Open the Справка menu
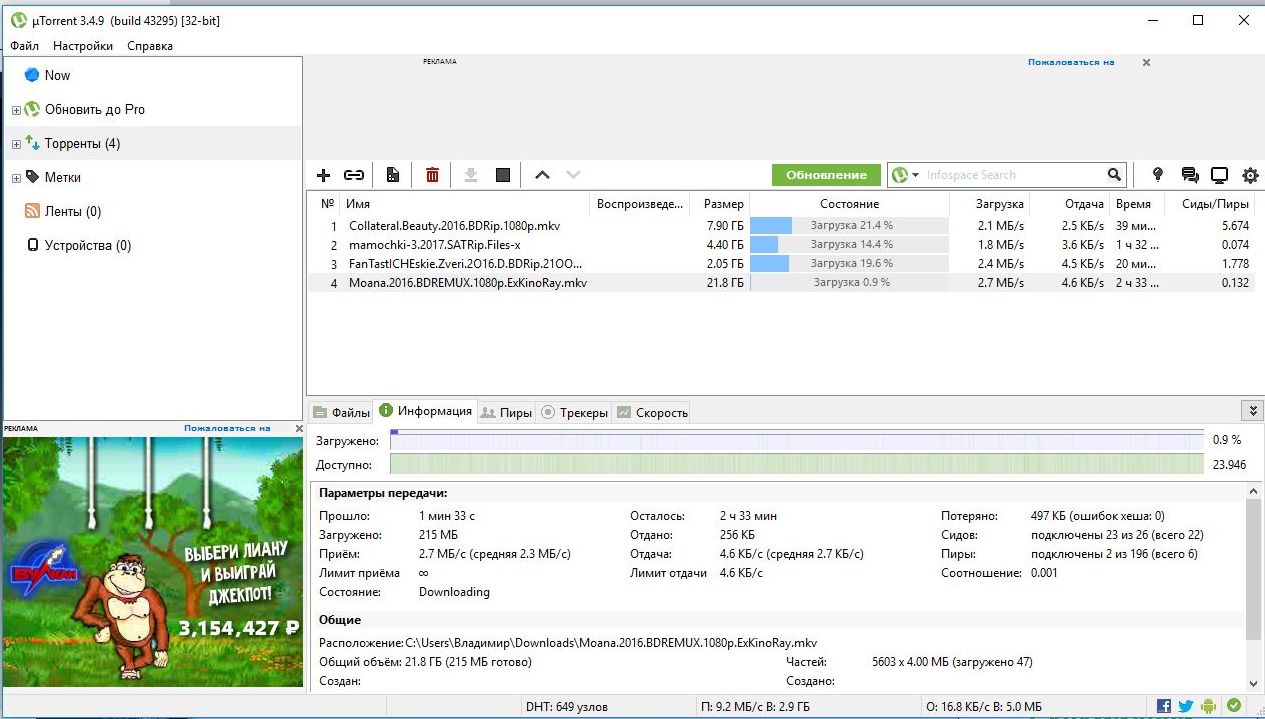Screen dimensions: 1265x719 [x=150, y=46]
